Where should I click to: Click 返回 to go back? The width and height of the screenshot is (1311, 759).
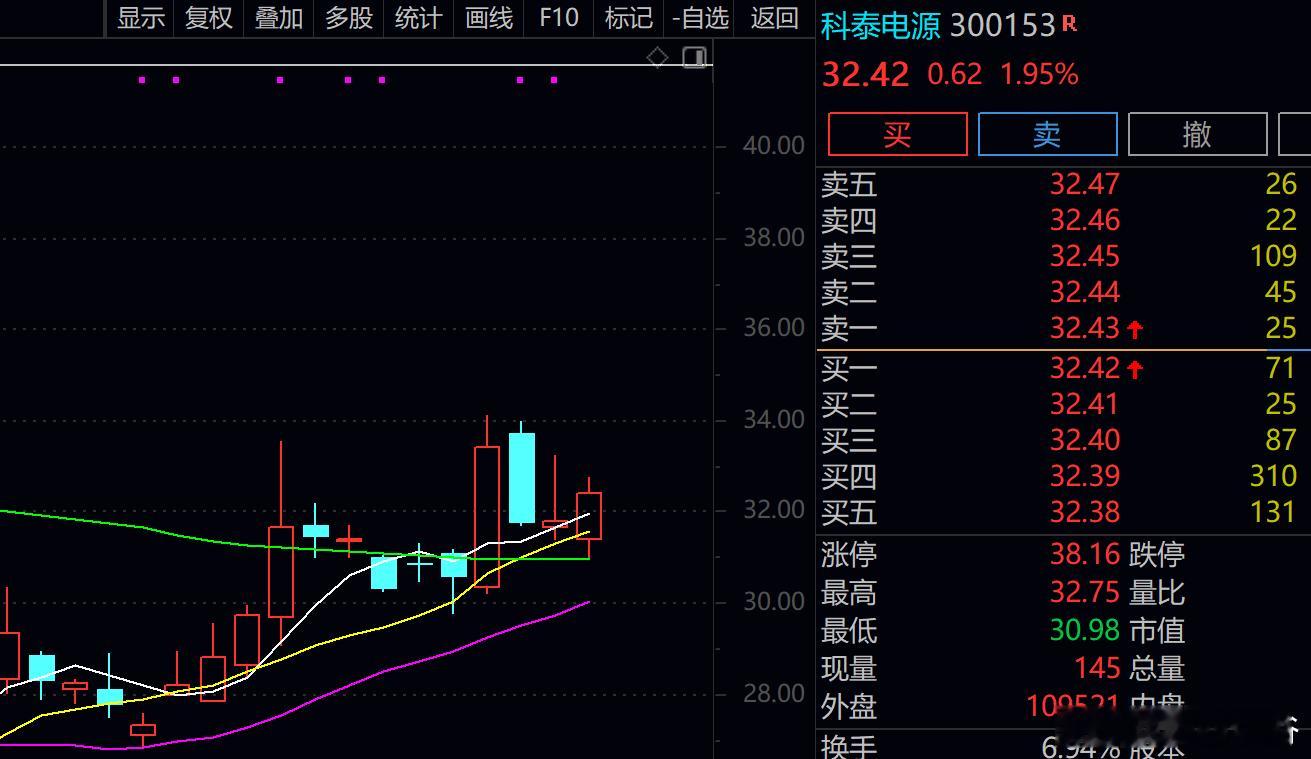coord(774,18)
